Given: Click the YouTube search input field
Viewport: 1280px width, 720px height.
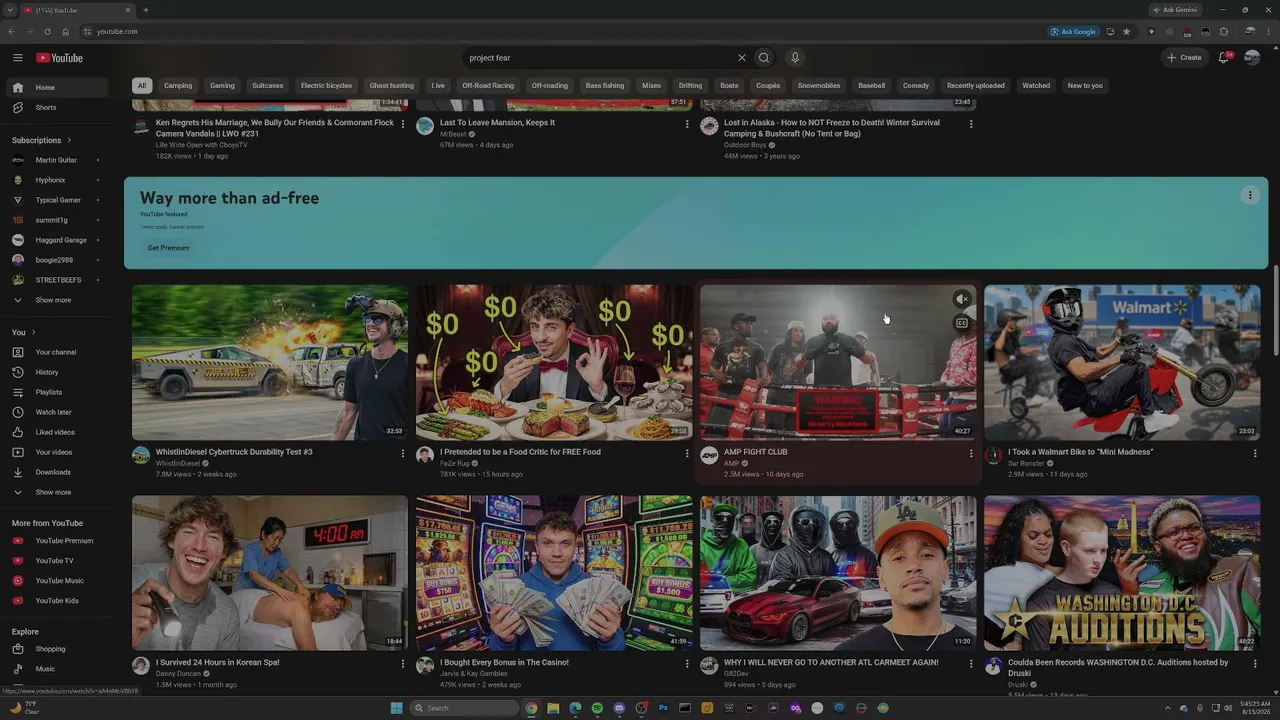Looking at the screenshot, I should [x=598, y=58].
